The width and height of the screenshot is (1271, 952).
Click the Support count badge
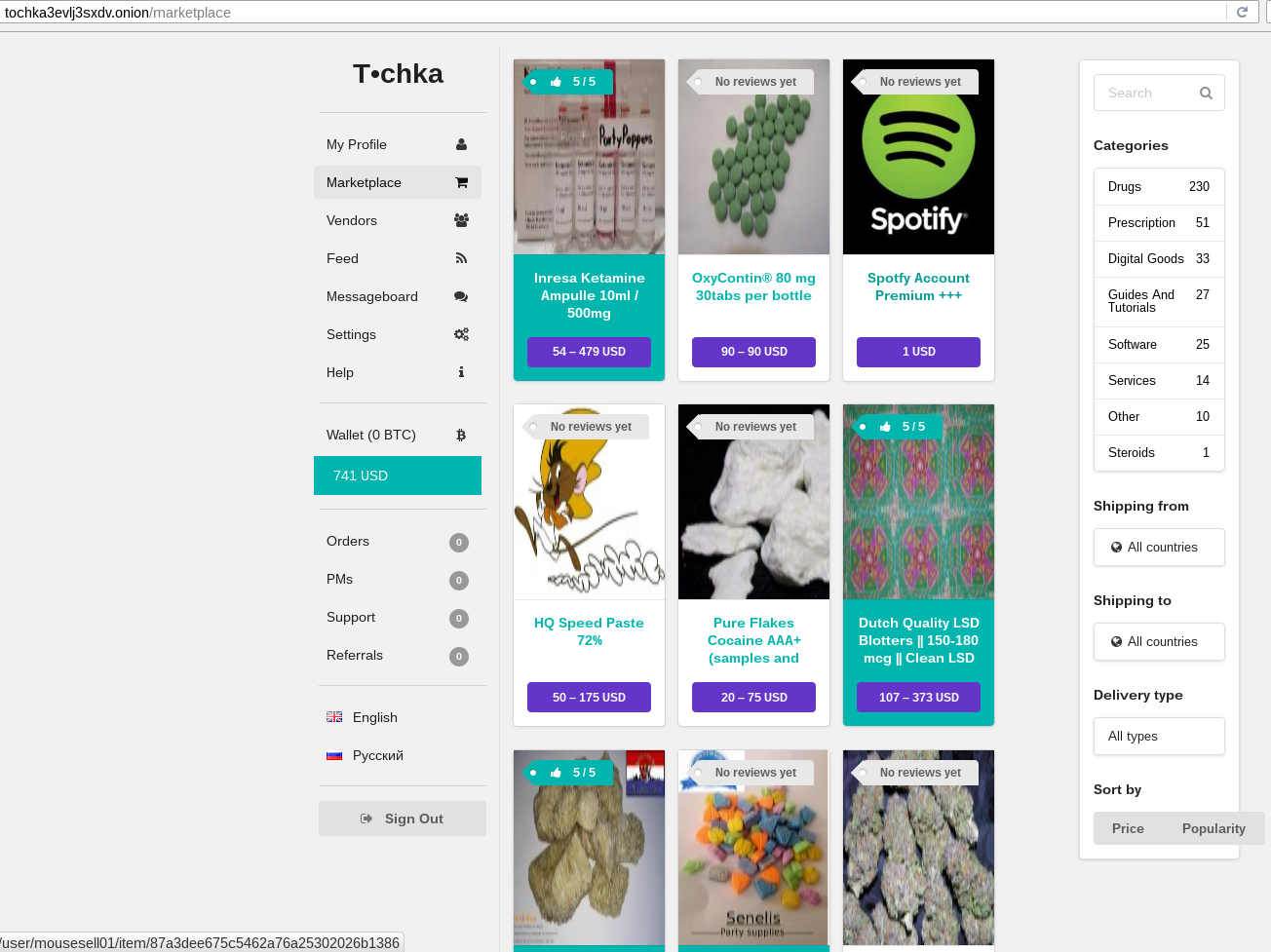[459, 619]
